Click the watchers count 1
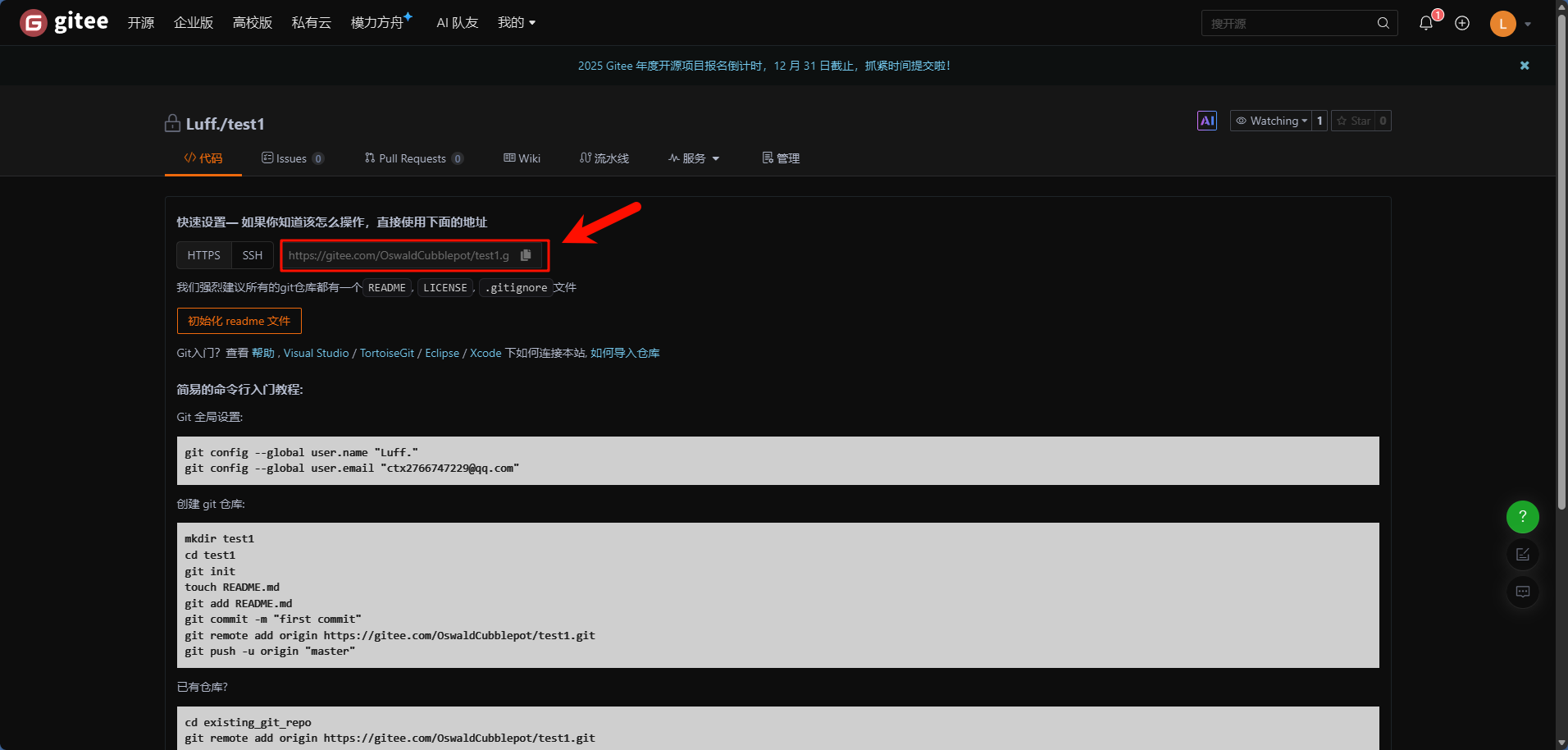 [x=1320, y=121]
